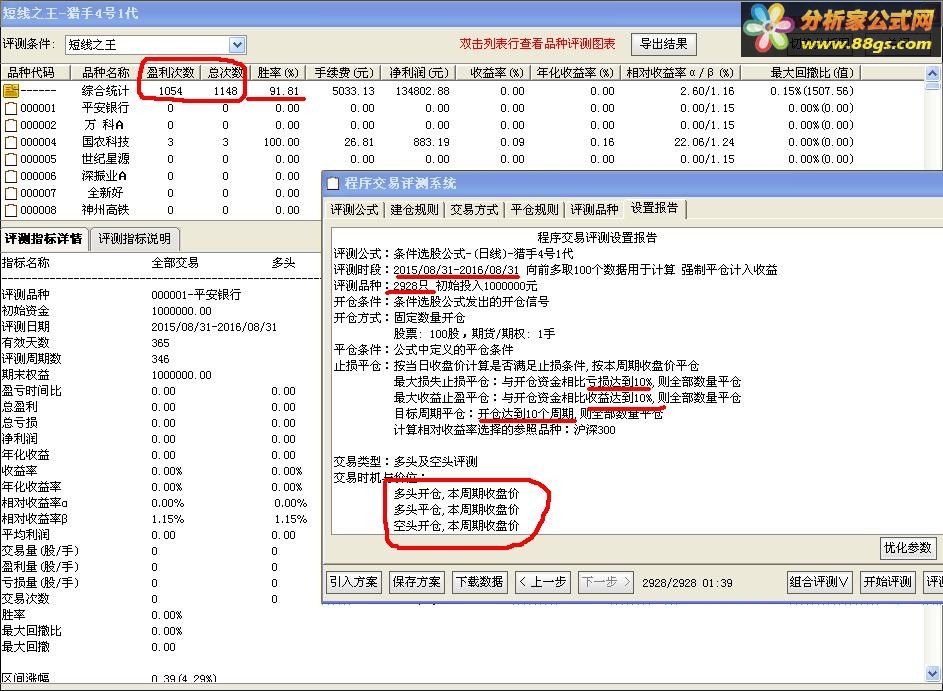The image size is (943, 691).
Task: Go back with 上一步 button
Action: click(x=542, y=582)
